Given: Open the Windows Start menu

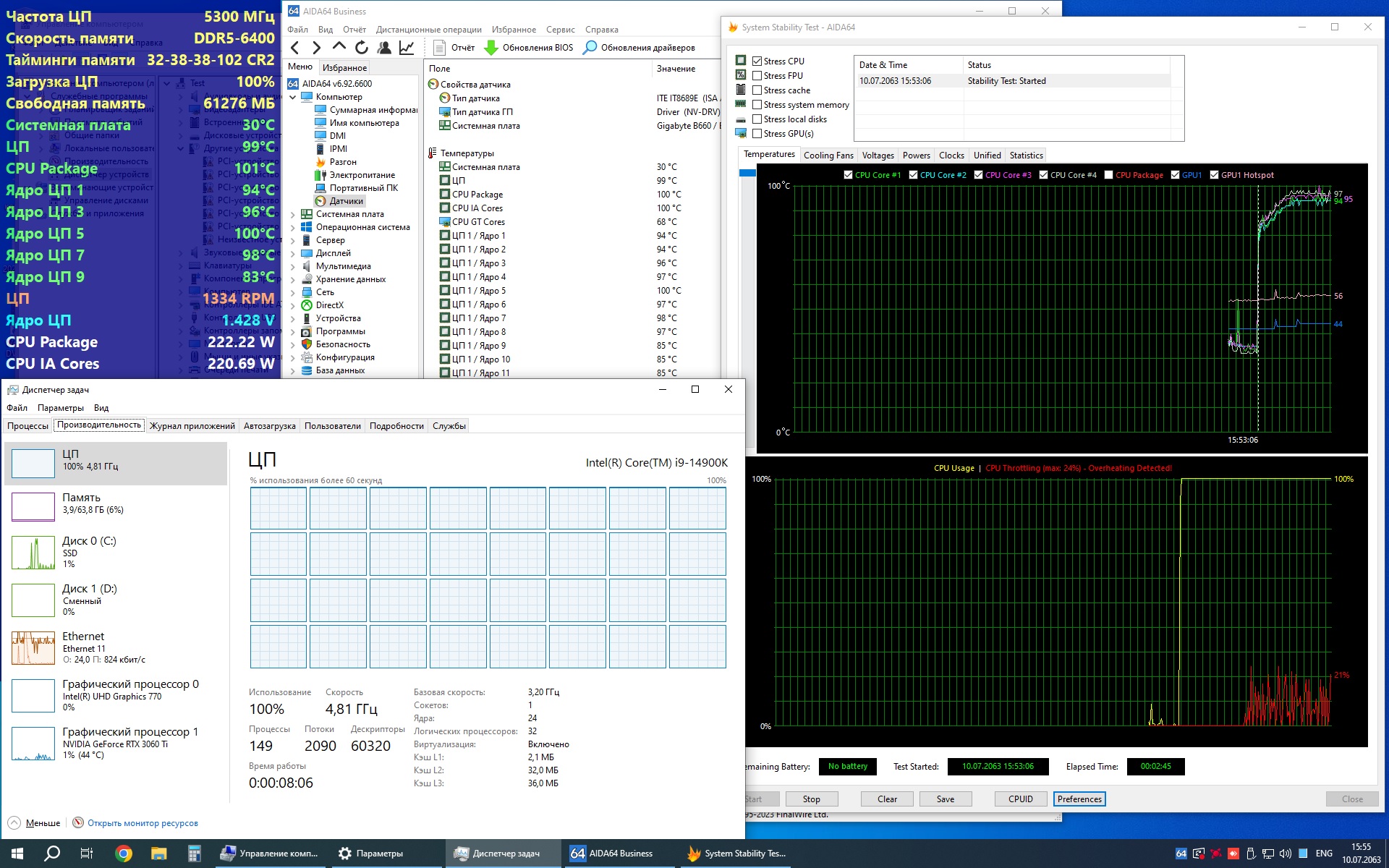Looking at the screenshot, I should (17, 854).
